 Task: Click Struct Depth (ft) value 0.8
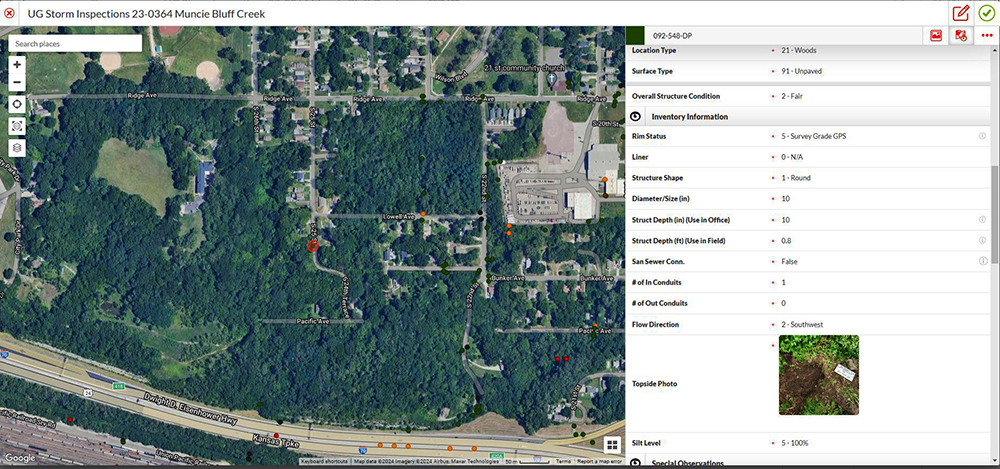786,241
